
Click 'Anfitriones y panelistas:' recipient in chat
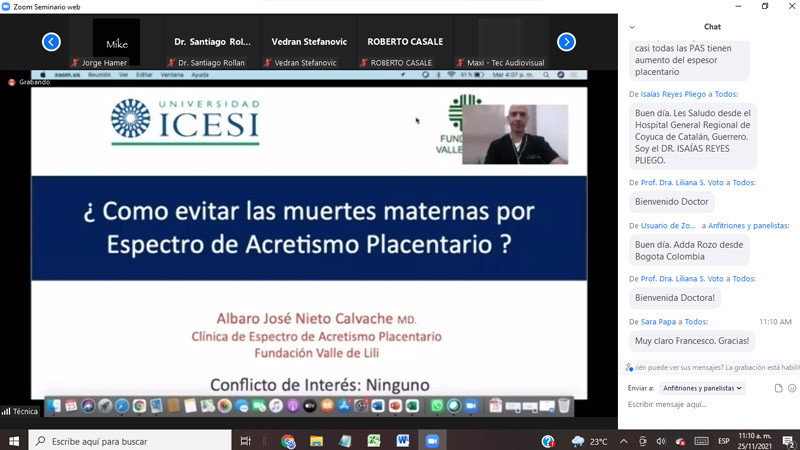pos(748,226)
